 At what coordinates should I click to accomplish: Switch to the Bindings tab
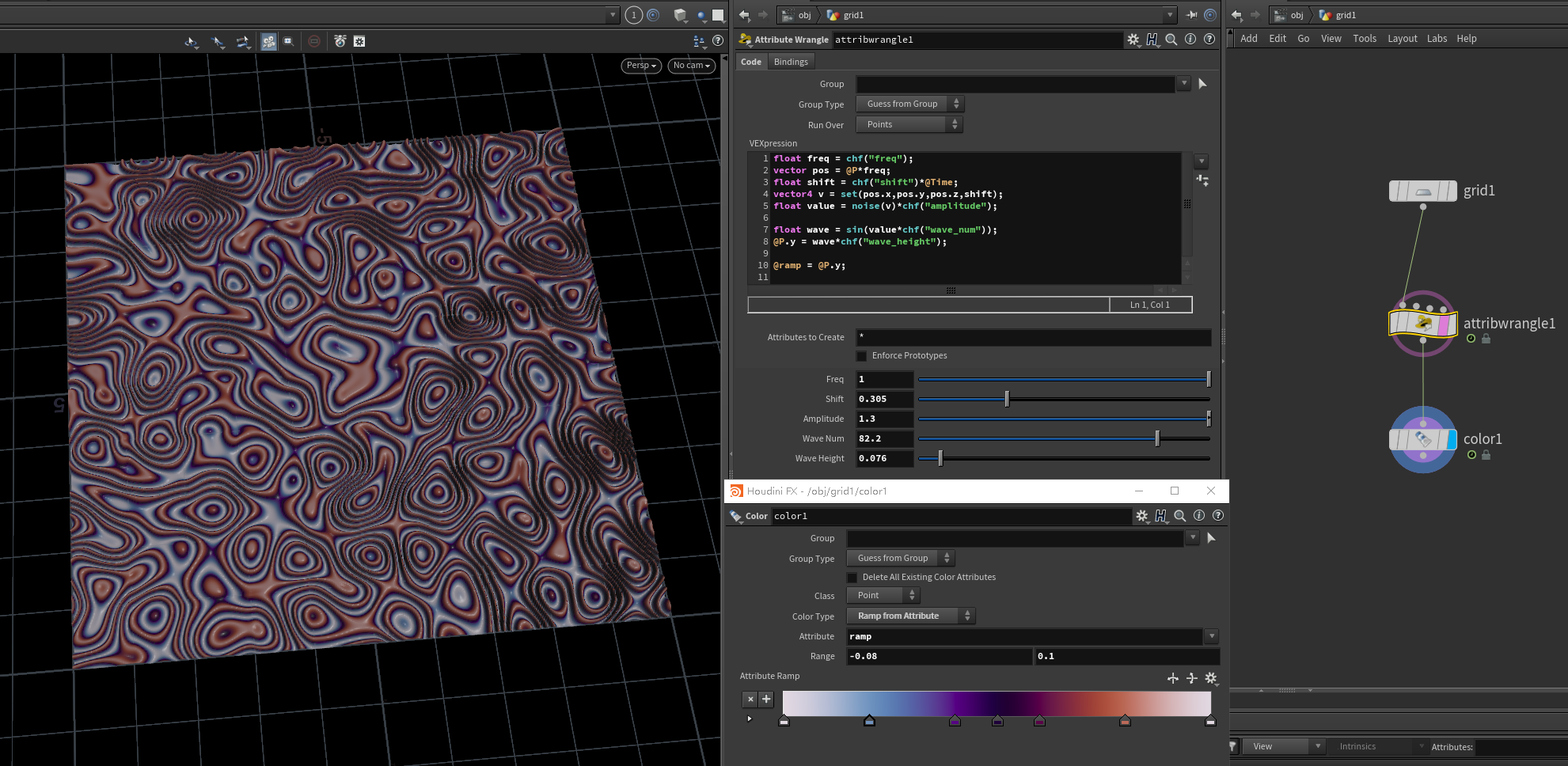coord(791,62)
